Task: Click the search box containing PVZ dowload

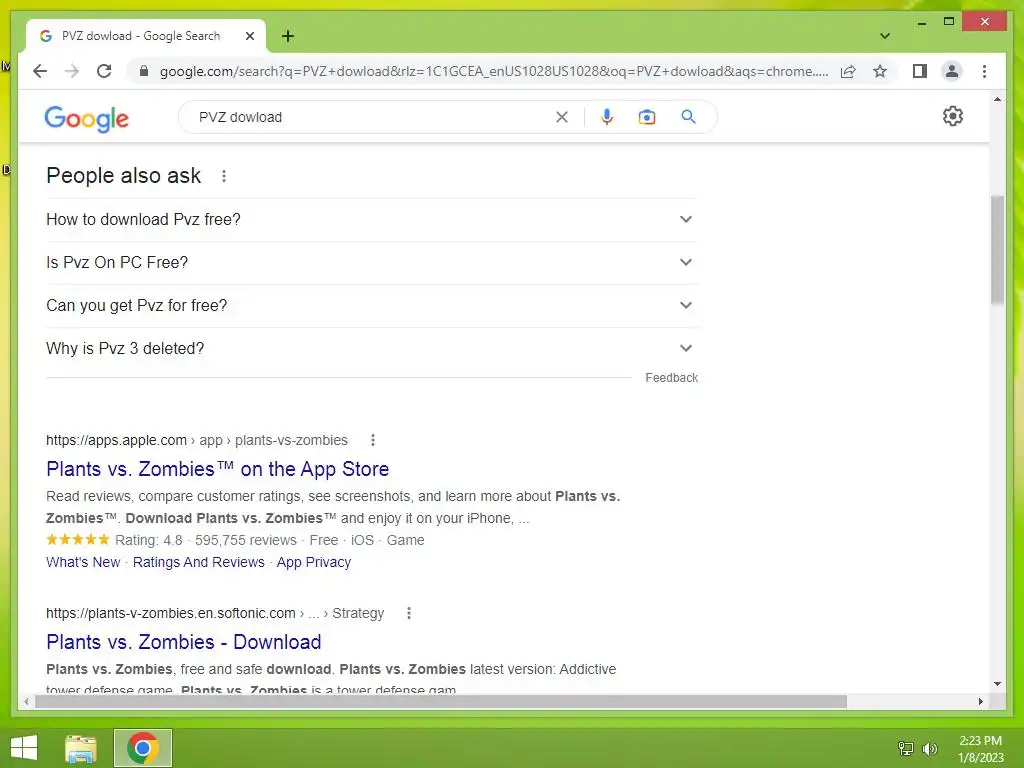Action: (372, 117)
